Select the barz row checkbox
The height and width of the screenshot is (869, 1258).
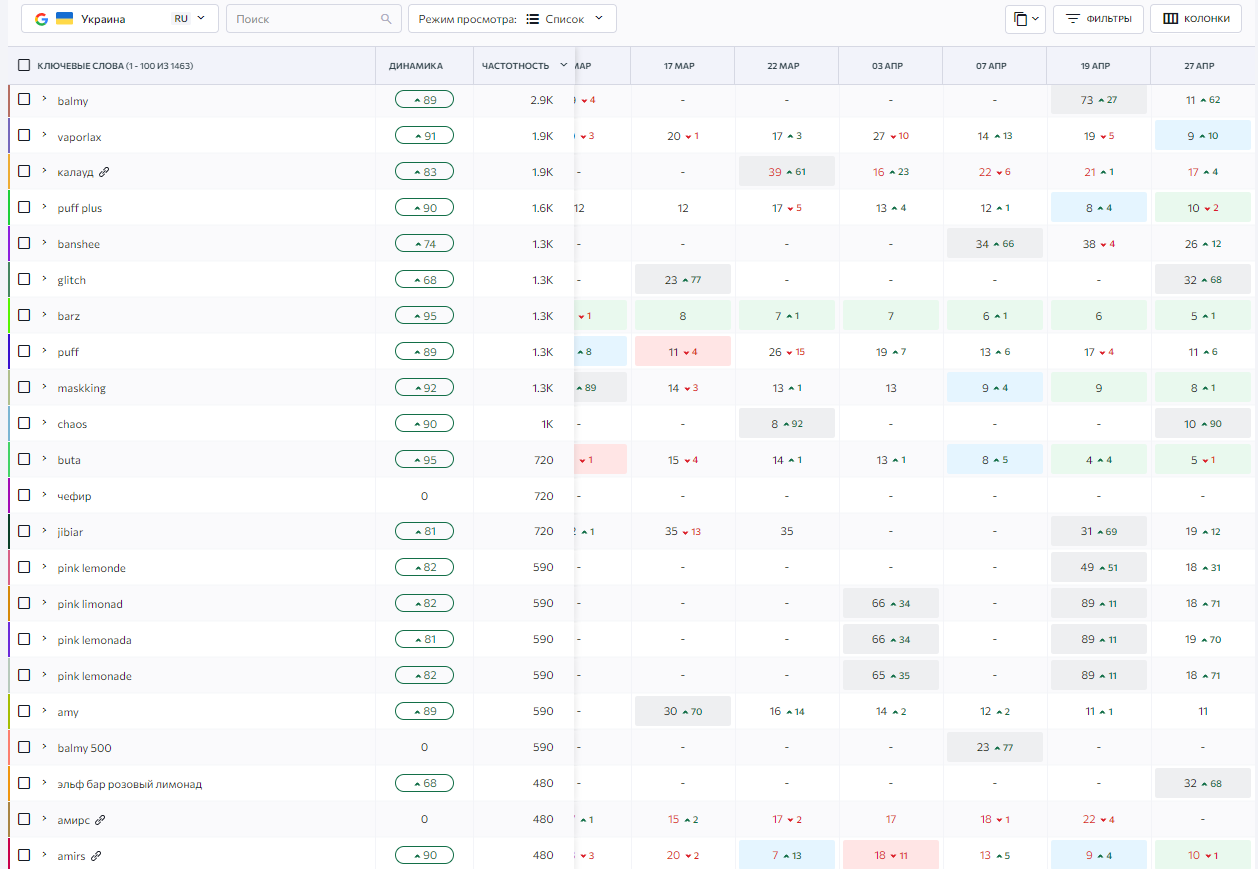pyautogui.click(x=24, y=315)
